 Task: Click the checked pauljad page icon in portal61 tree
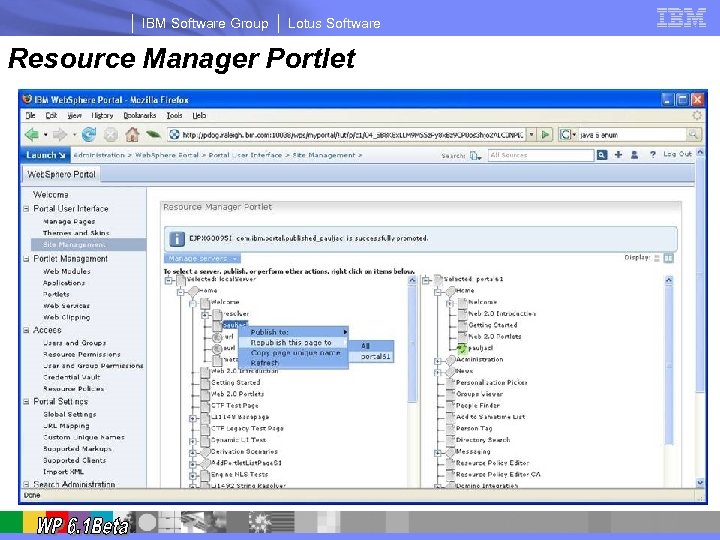(x=462, y=349)
